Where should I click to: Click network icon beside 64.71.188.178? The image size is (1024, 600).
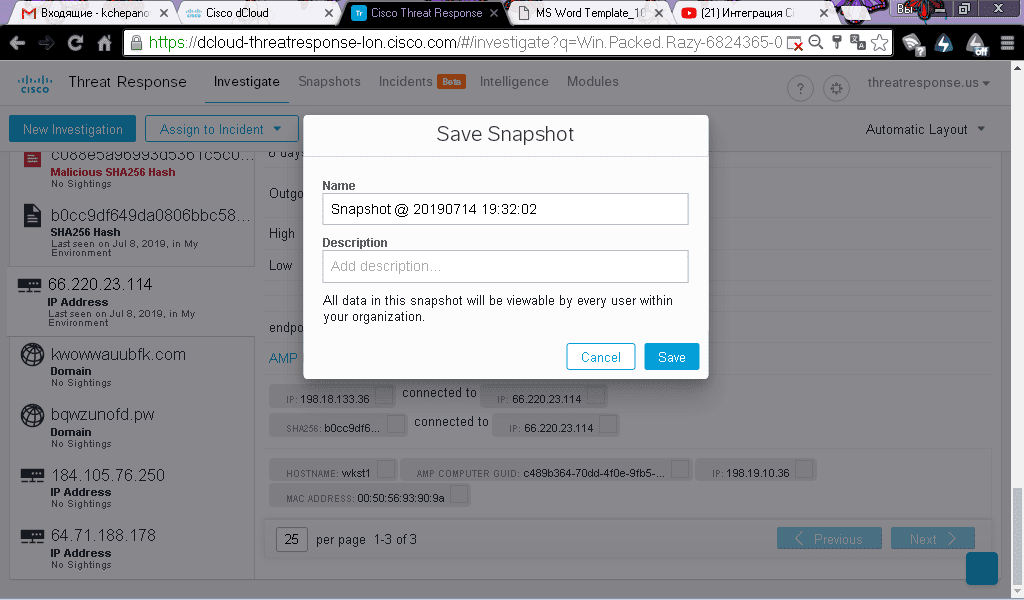coord(32,536)
